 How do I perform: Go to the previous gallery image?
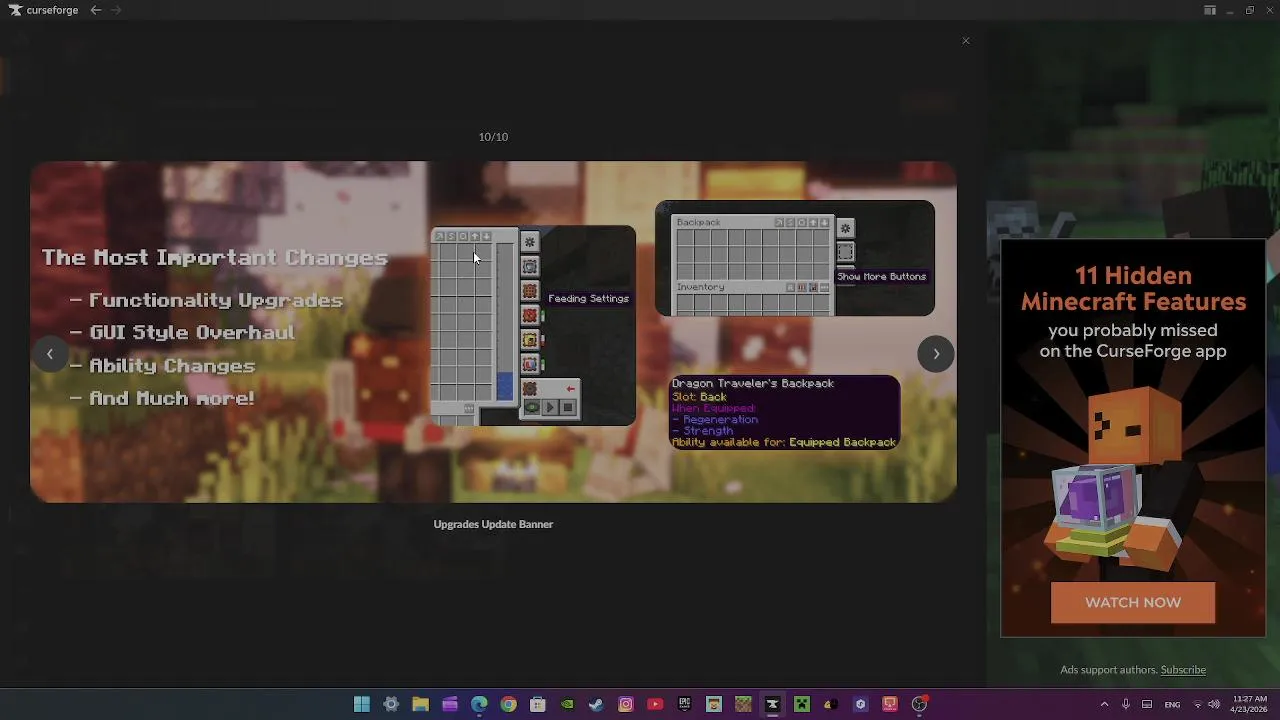[x=50, y=354]
